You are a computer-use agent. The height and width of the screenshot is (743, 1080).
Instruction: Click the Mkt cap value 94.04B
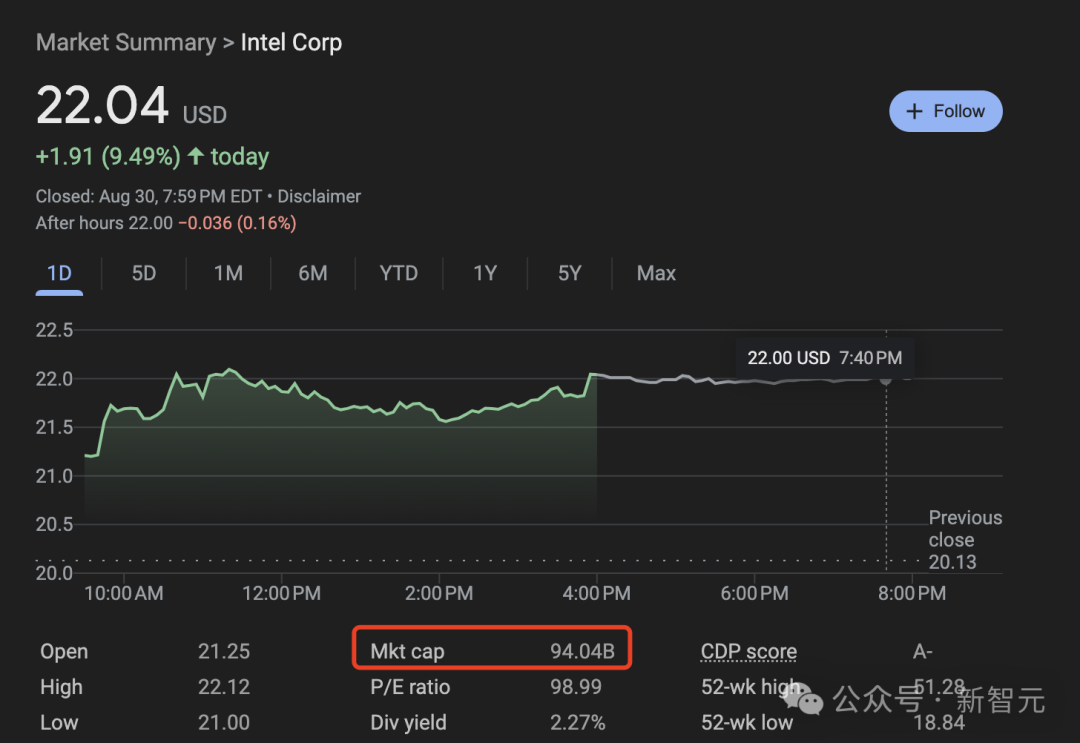tap(582, 651)
